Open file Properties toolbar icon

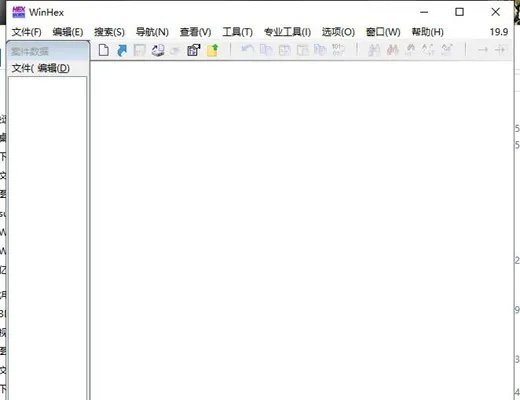(194, 50)
